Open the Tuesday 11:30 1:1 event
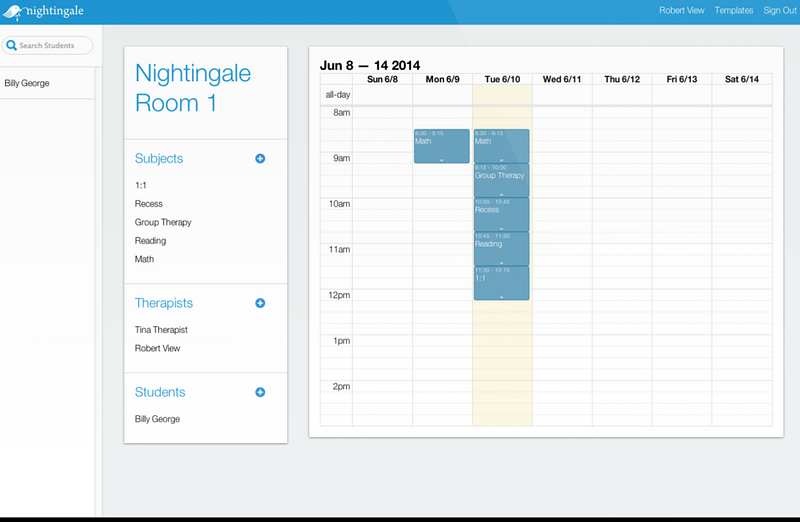Viewport: 800px width, 522px height. click(502, 283)
